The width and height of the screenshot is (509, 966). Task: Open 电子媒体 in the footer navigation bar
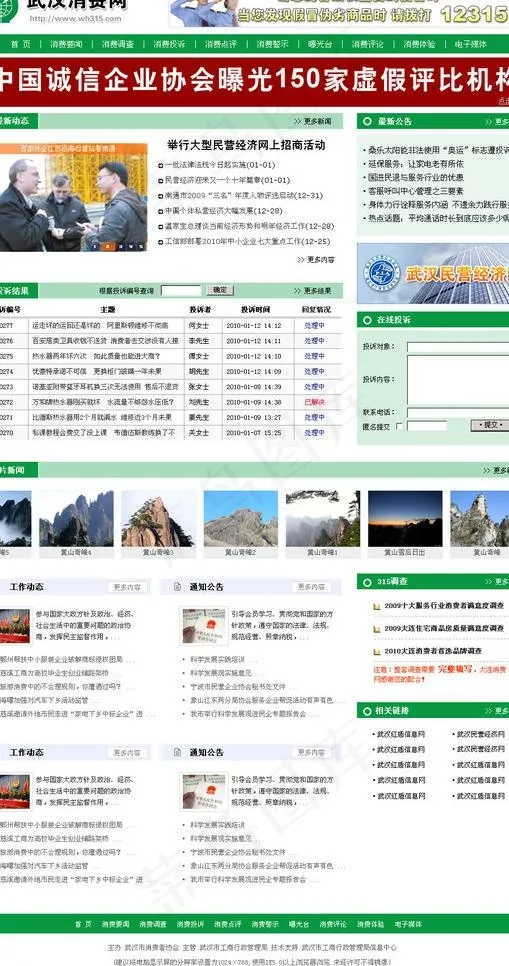[409, 924]
